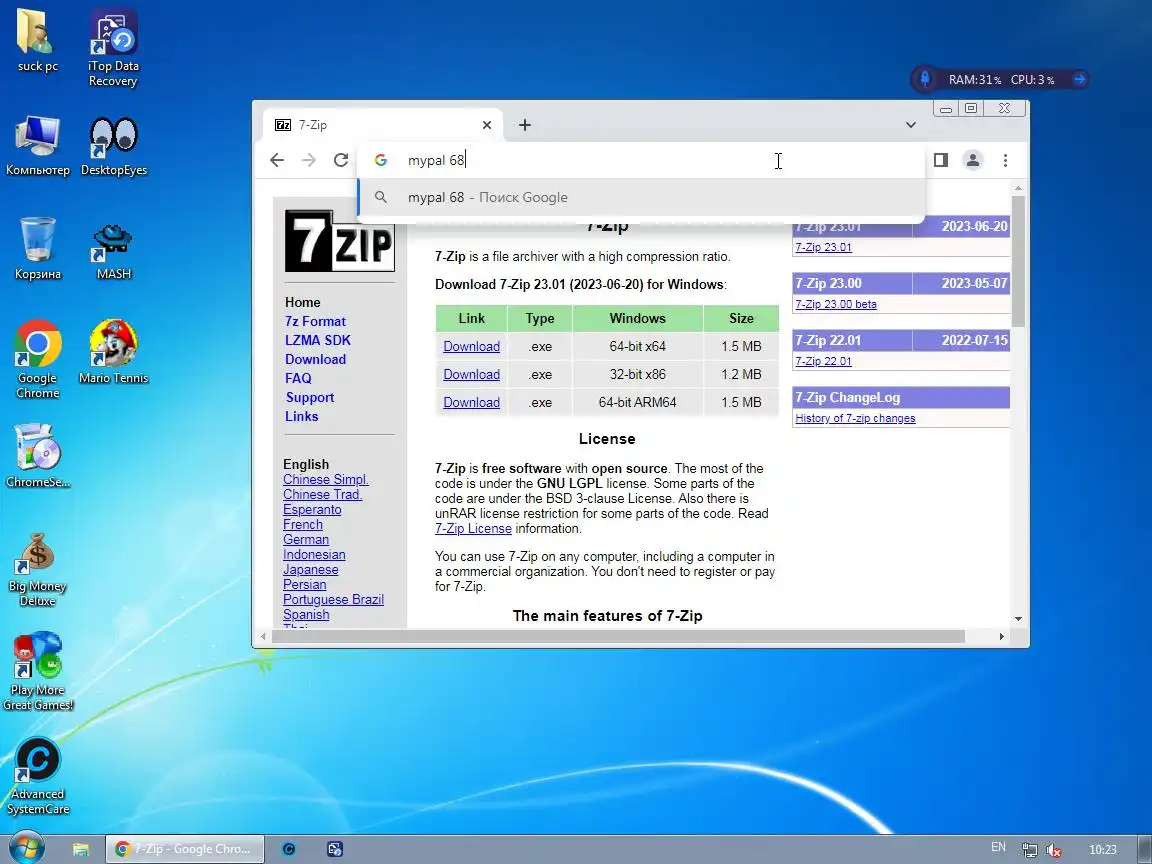Screen dimensions: 1152x864
Task: Open the 7z Format sidebar link
Action: [315, 321]
